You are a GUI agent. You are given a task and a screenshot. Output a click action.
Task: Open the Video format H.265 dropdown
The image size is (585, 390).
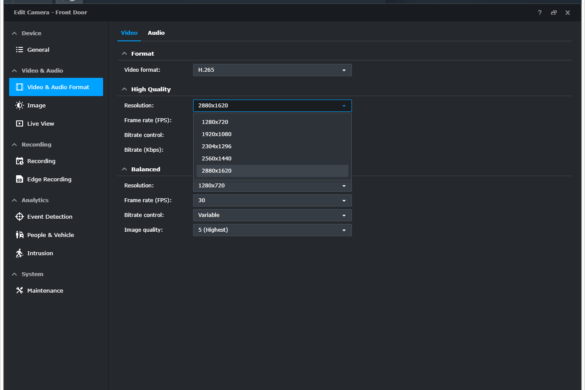(x=272, y=70)
